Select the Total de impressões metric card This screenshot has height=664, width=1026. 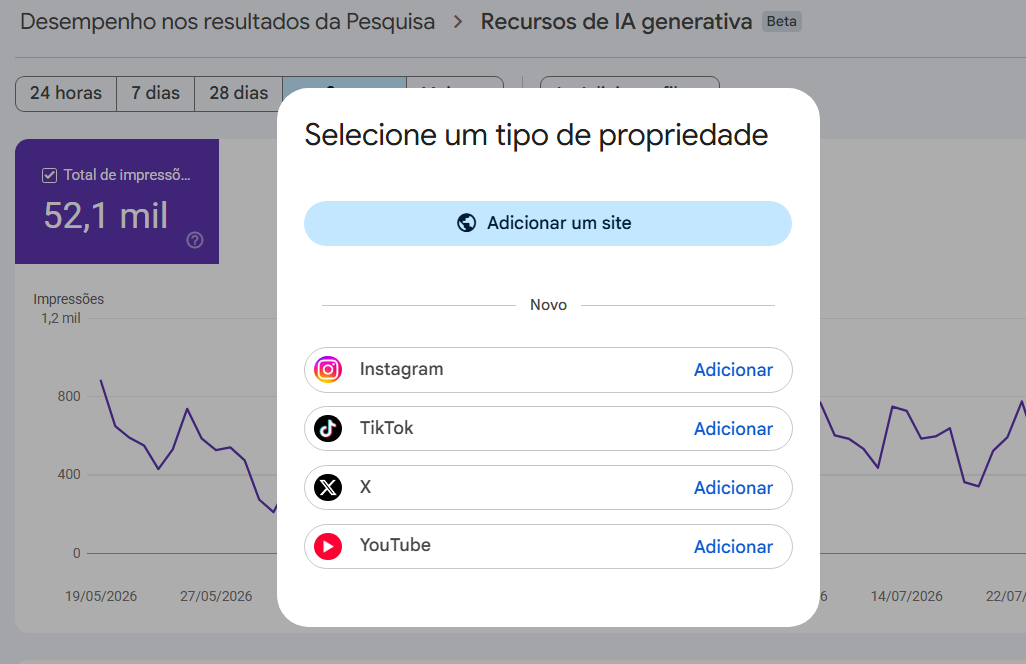click(x=117, y=201)
